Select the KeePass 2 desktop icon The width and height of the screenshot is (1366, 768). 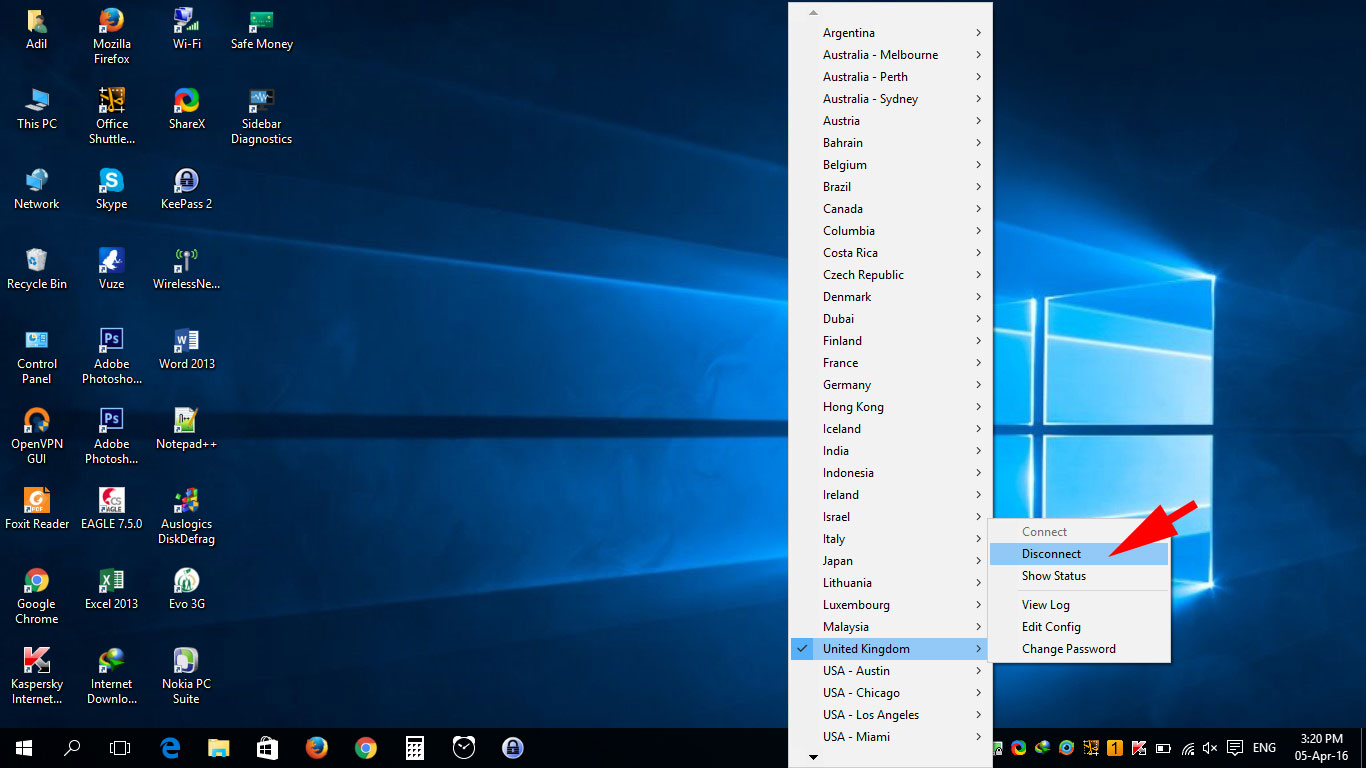(x=186, y=181)
